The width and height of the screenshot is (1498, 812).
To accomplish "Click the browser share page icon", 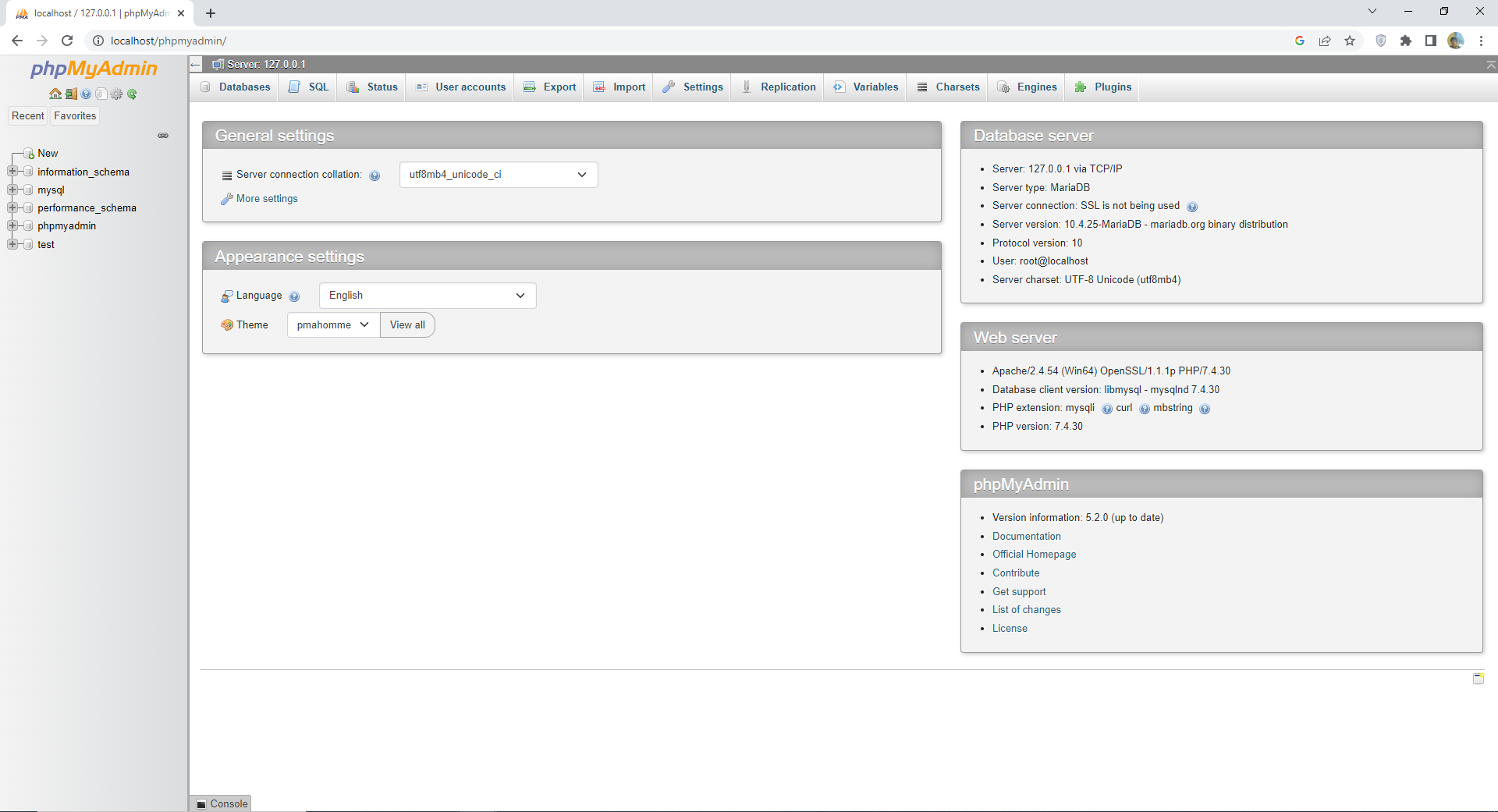I will click(x=1325, y=41).
